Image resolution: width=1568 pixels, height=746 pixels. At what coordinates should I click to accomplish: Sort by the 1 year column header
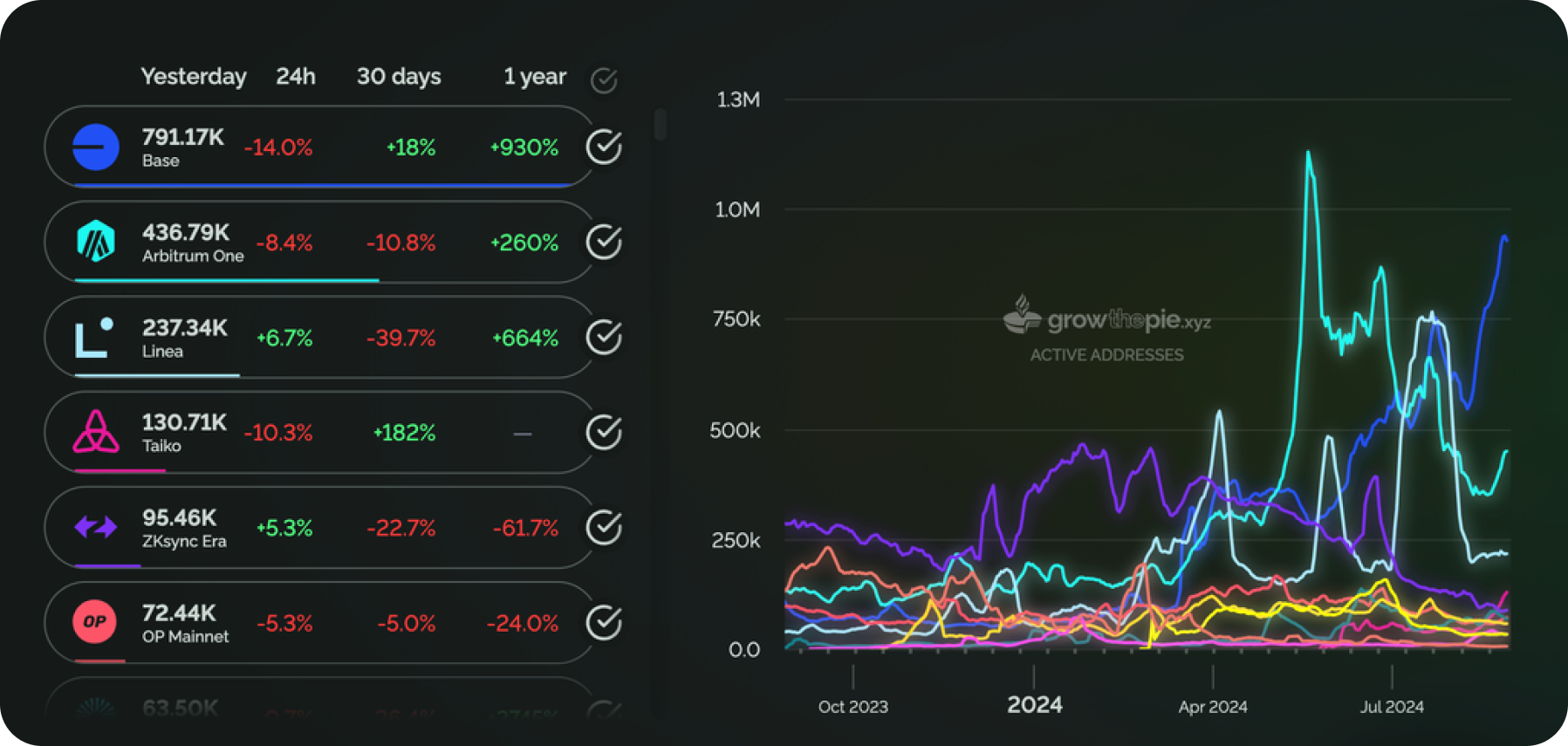(535, 77)
